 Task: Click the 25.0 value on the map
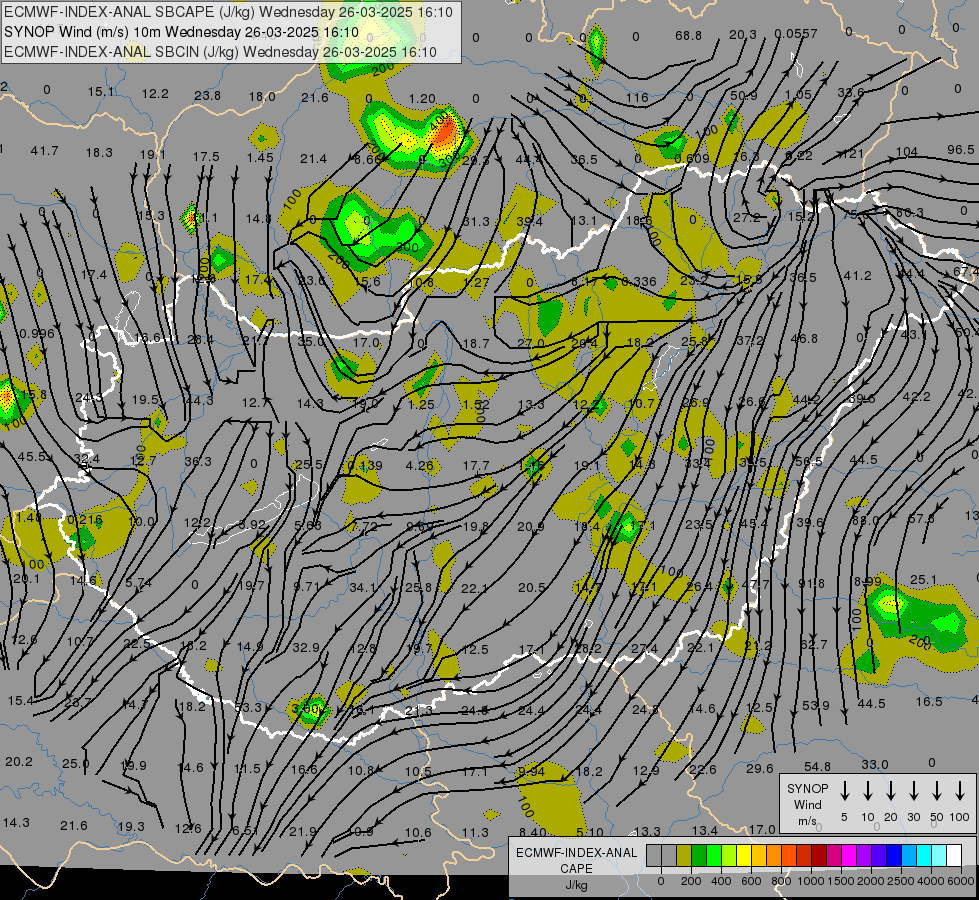[x=76, y=763]
